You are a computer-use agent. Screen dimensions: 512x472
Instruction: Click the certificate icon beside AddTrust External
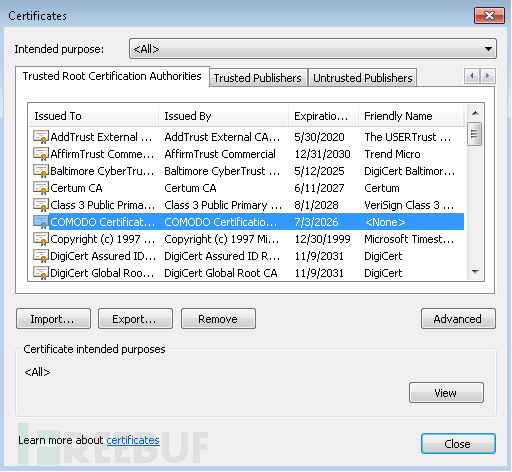(41, 137)
